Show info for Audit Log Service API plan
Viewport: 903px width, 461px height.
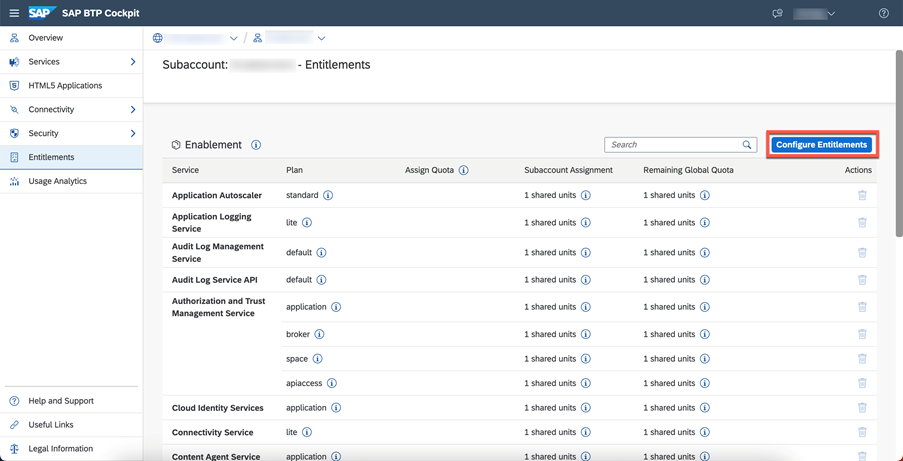(321, 280)
